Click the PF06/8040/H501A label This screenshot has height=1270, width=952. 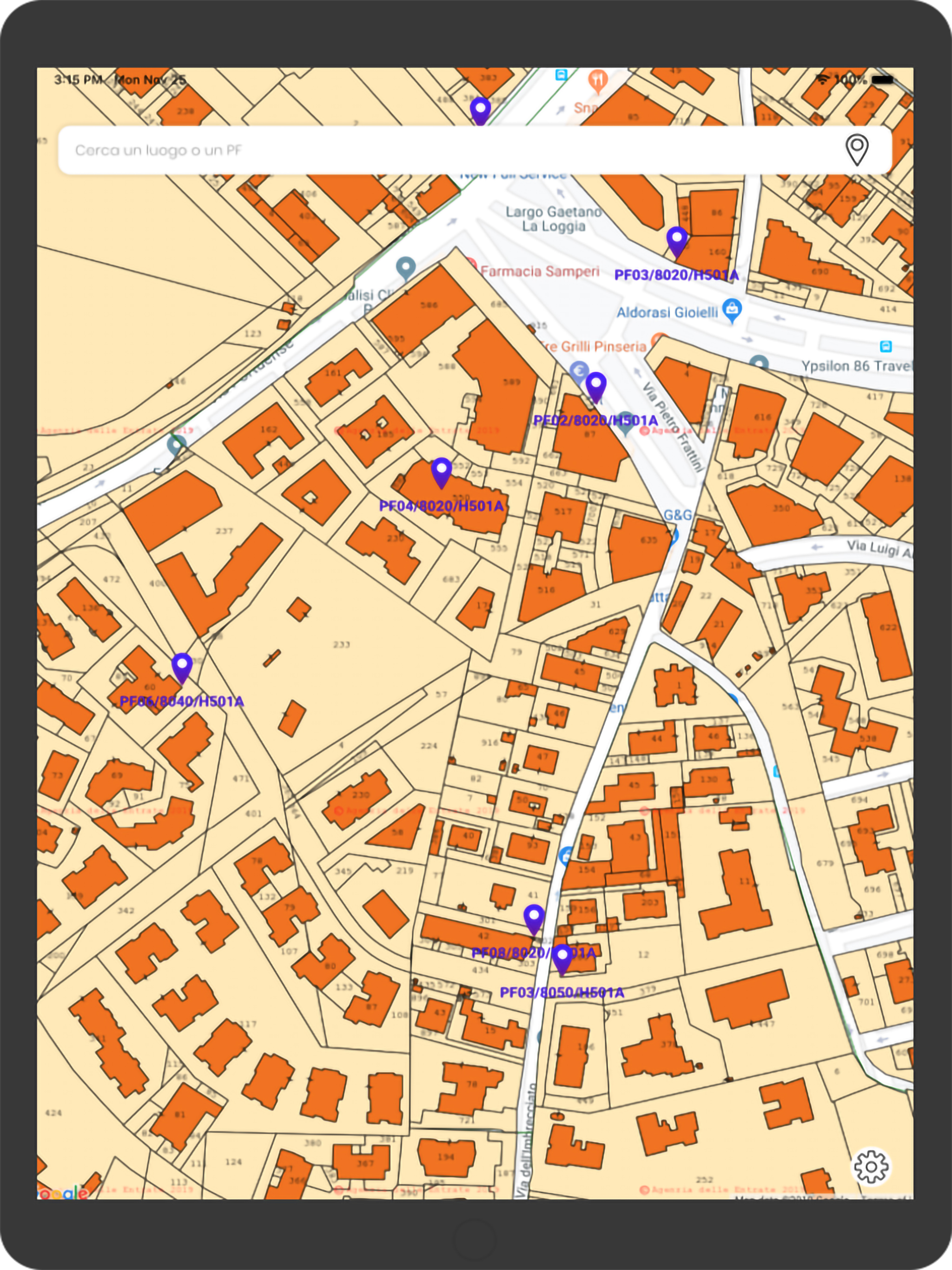click(181, 701)
